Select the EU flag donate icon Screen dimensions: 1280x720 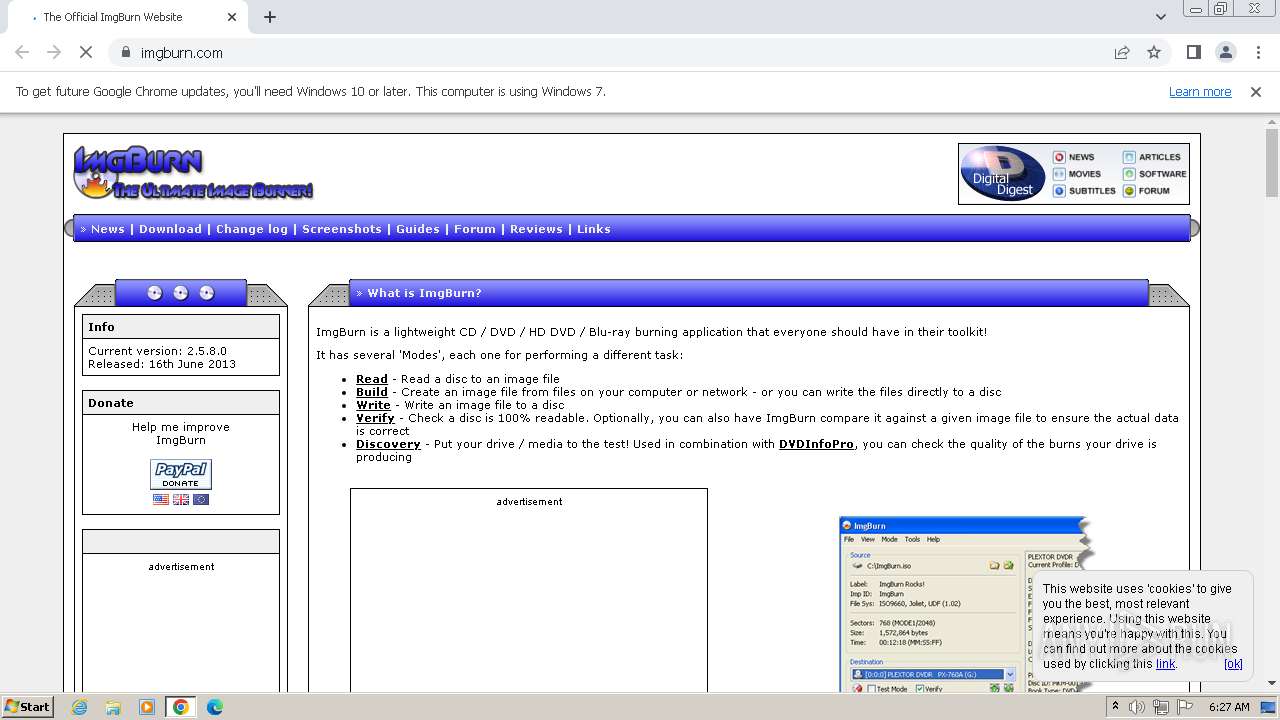201,499
